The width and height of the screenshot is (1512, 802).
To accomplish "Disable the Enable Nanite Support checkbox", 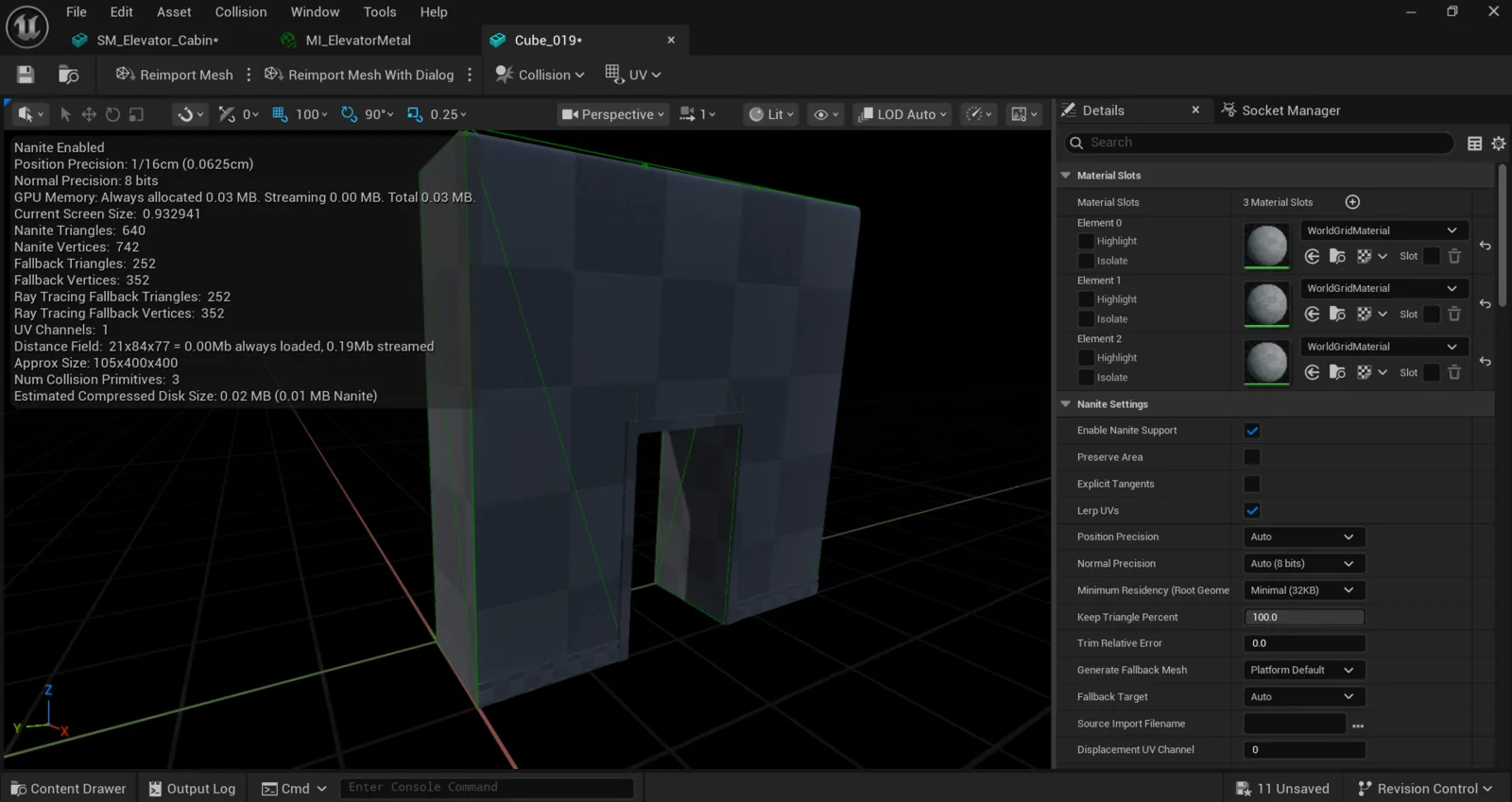I will 1252,431.
